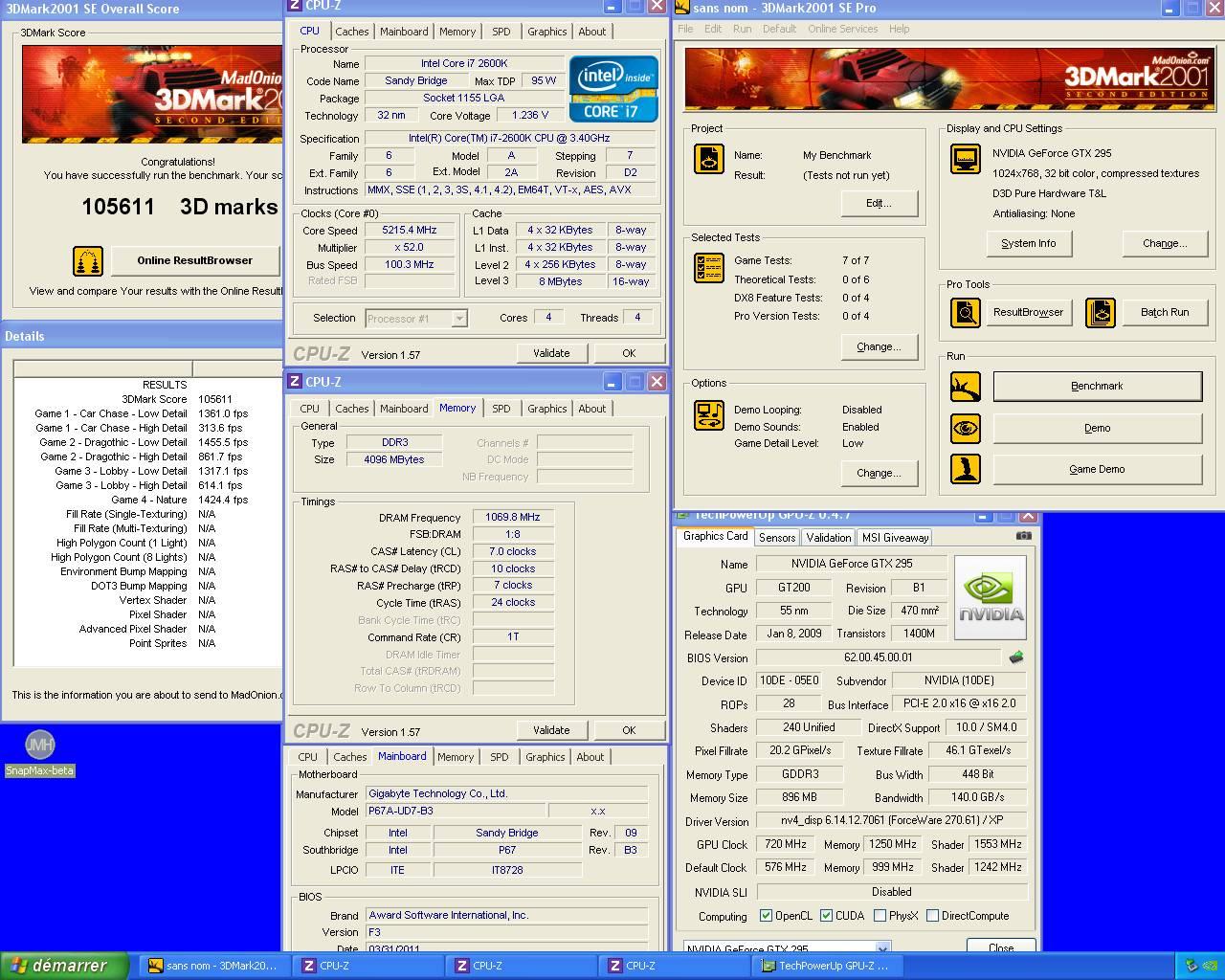This screenshot has width=1225, height=980.
Task: Click the NVIDIA logo in GPU-Z
Action: pyautogui.click(x=991, y=598)
